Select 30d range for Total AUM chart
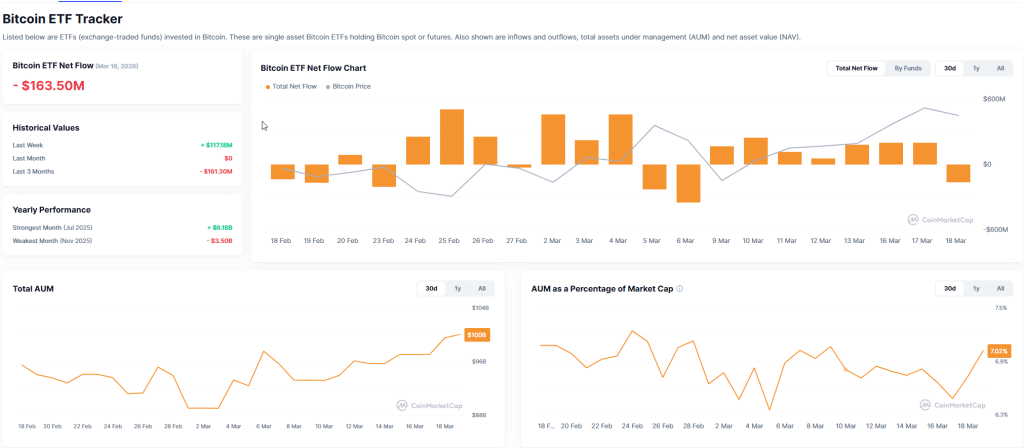1024x448 pixels. pyautogui.click(x=431, y=289)
